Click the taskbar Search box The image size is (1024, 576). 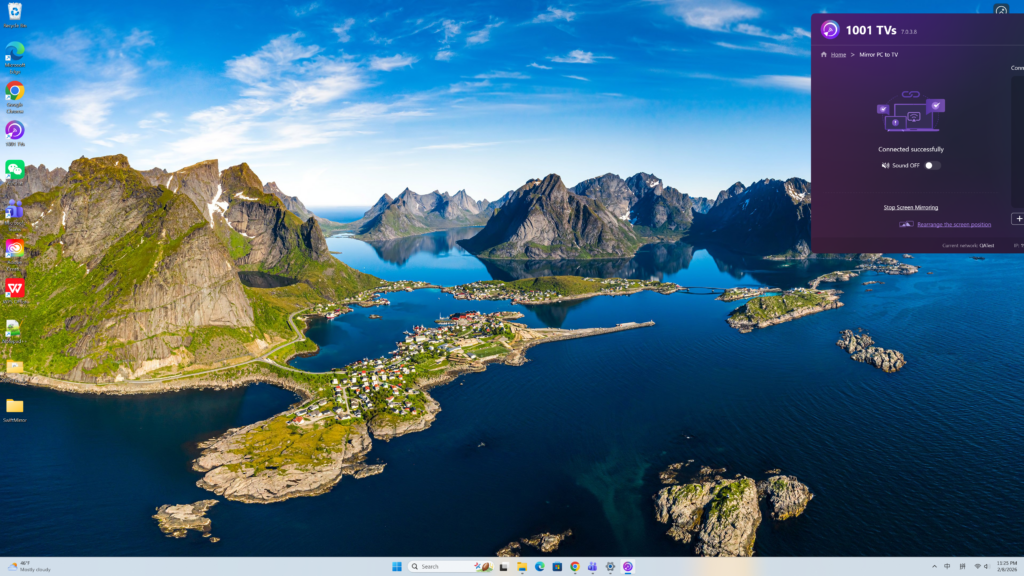coord(440,566)
